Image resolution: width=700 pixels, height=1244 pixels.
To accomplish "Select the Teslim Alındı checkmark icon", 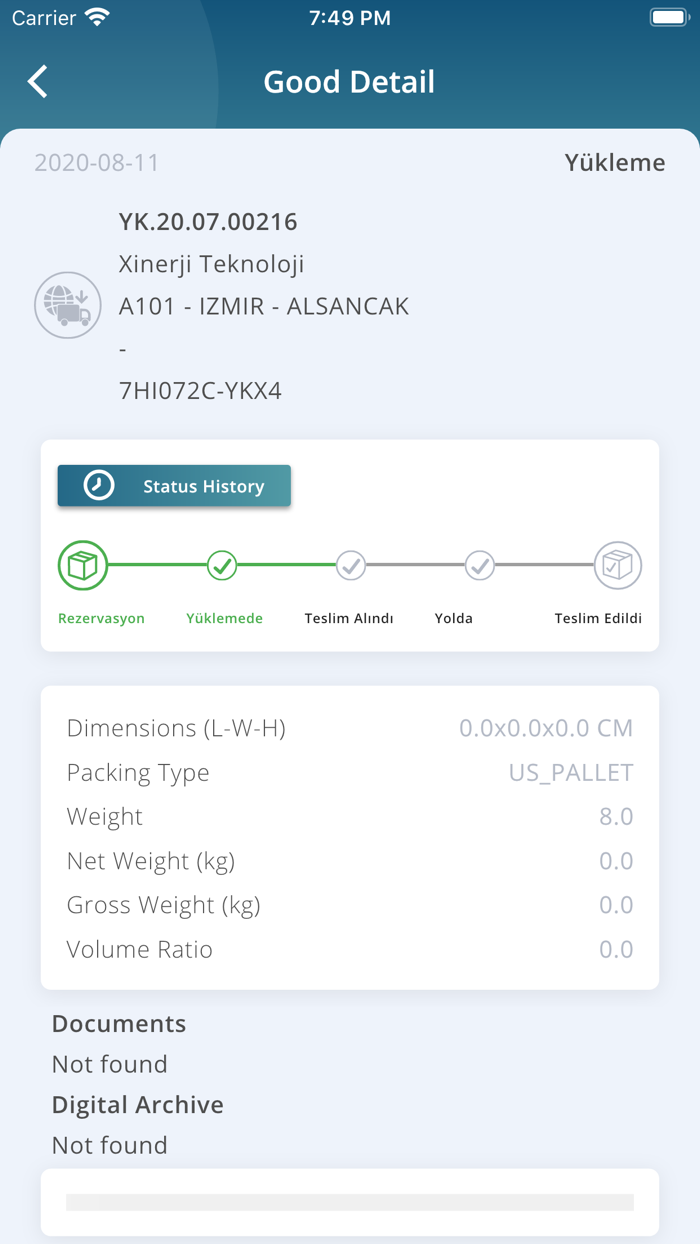I will 350,565.
